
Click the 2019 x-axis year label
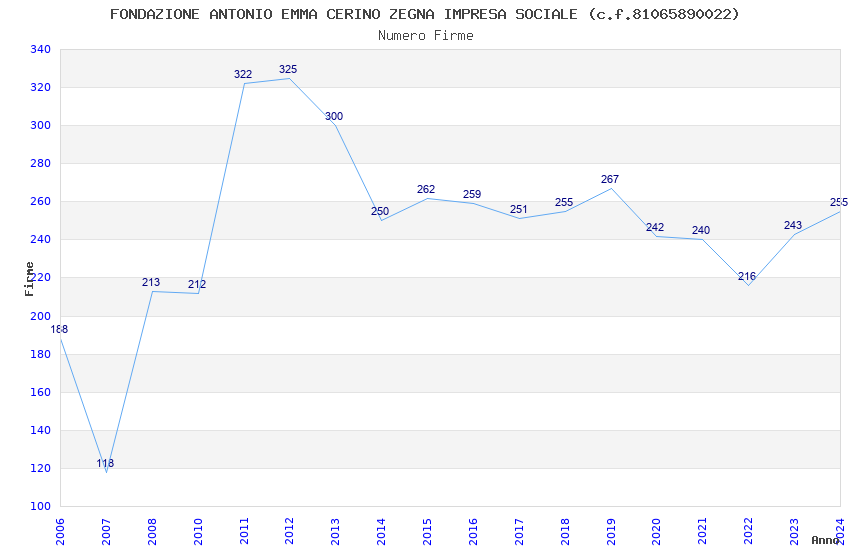coord(611,532)
